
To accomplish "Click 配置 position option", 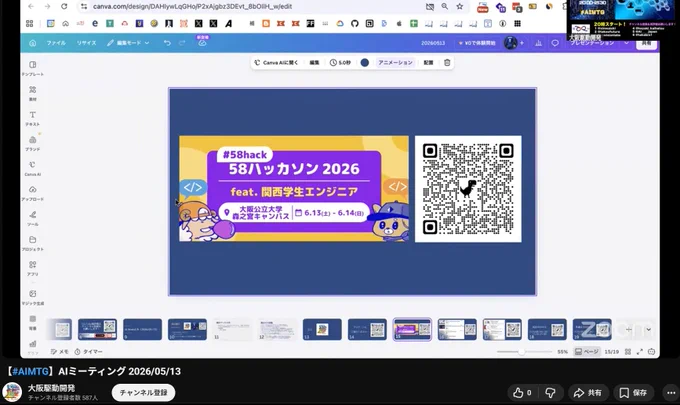I will point(428,62).
